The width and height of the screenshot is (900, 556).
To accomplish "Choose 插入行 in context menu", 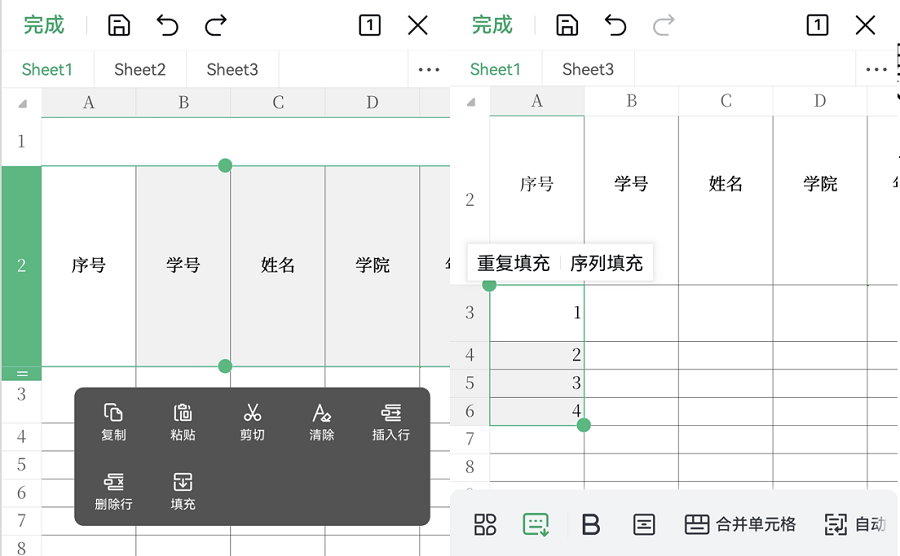I will pos(391,422).
